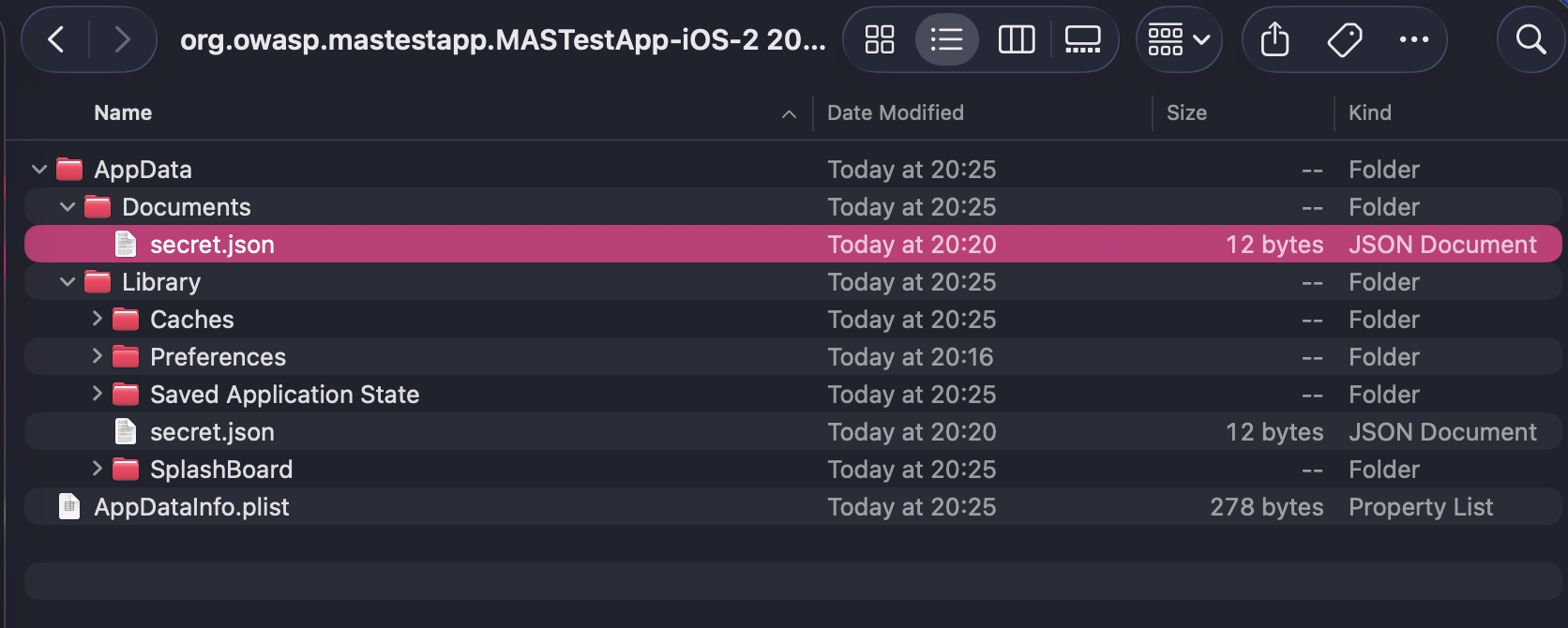Open the more actions ellipsis menu

pyautogui.click(x=1413, y=39)
